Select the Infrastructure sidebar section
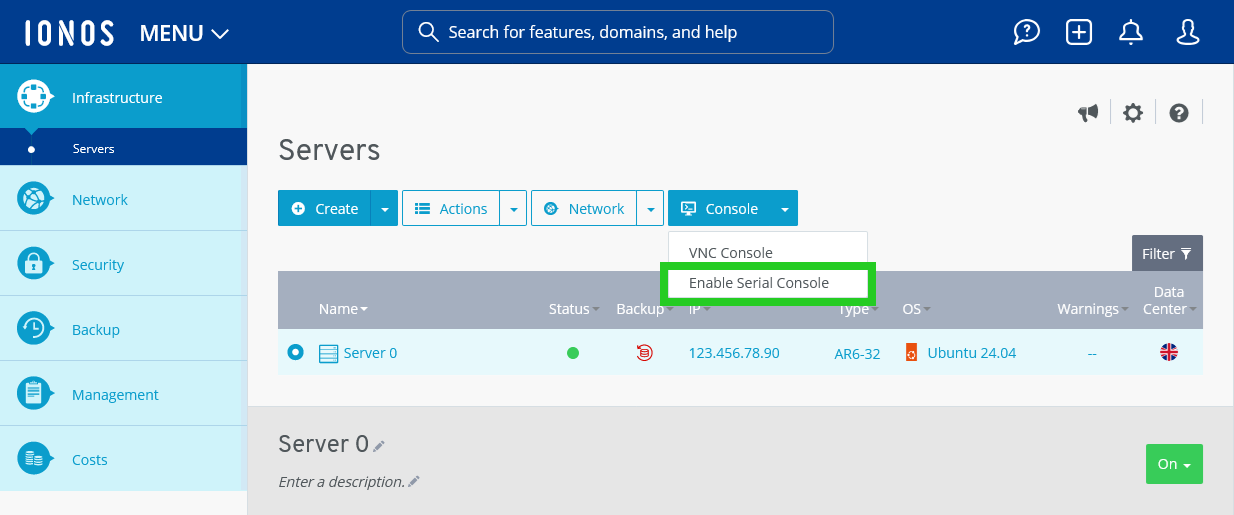Viewport: 1234px width, 515px height. [x=123, y=97]
